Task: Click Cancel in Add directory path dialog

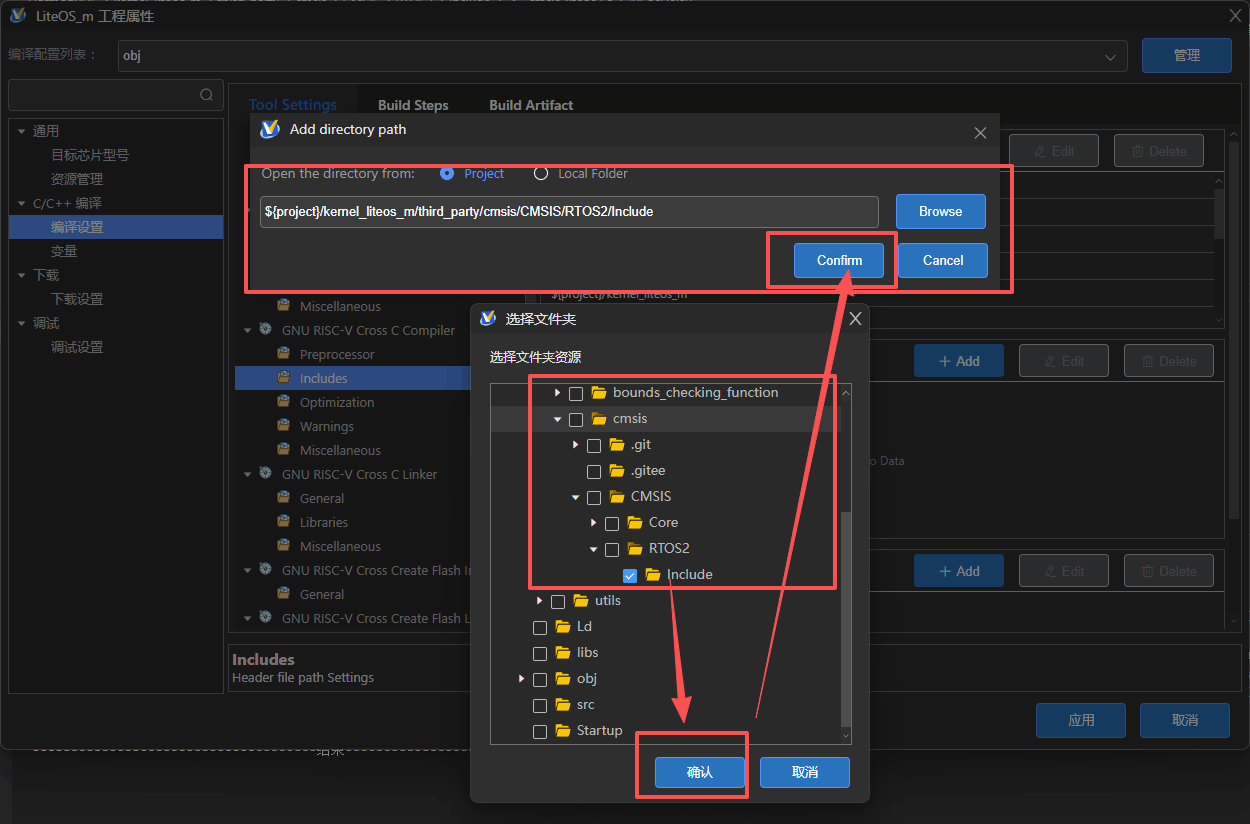Action: coord(943,260)
